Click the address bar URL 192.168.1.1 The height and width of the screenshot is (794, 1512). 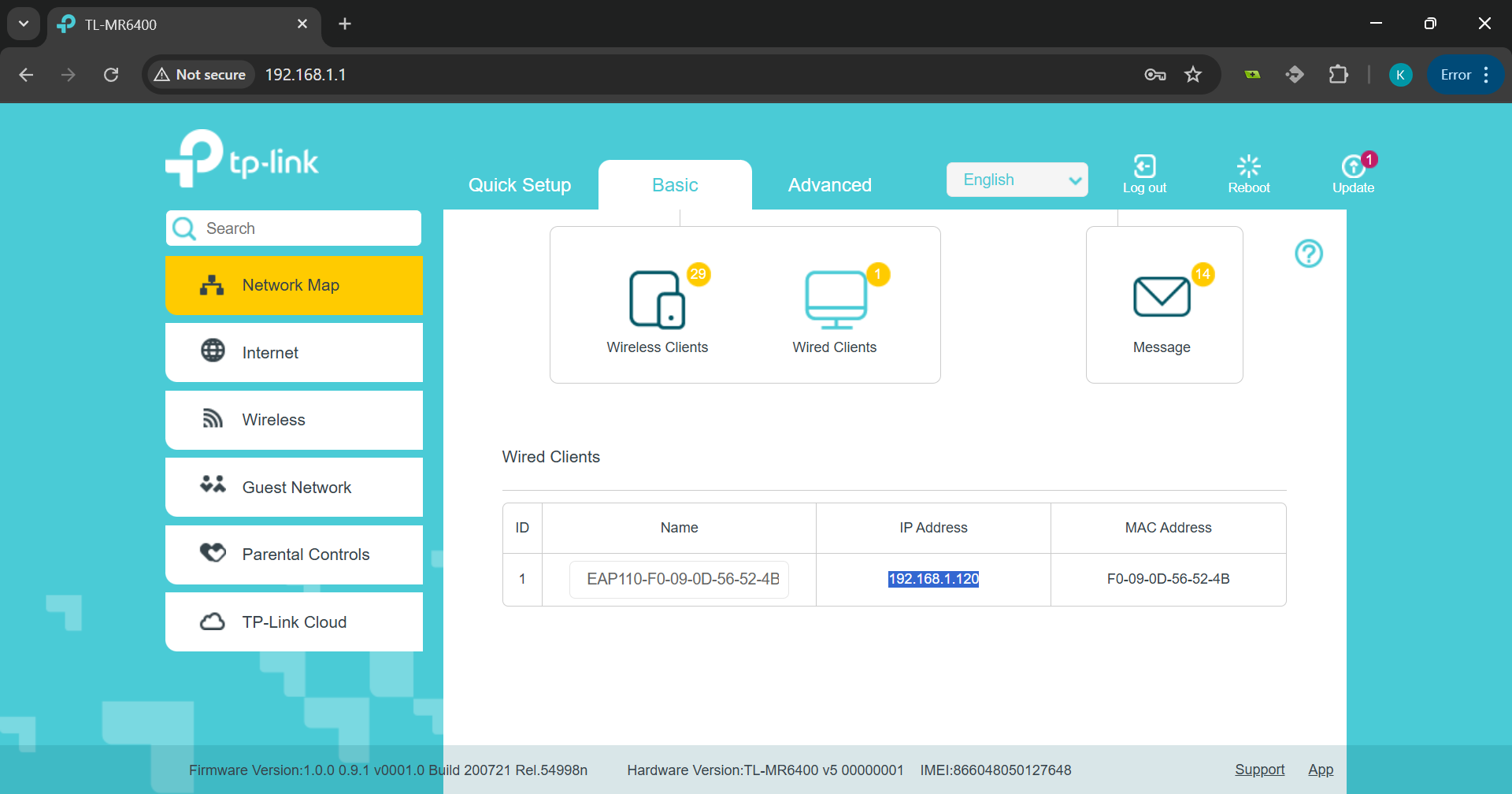point(306,75)
